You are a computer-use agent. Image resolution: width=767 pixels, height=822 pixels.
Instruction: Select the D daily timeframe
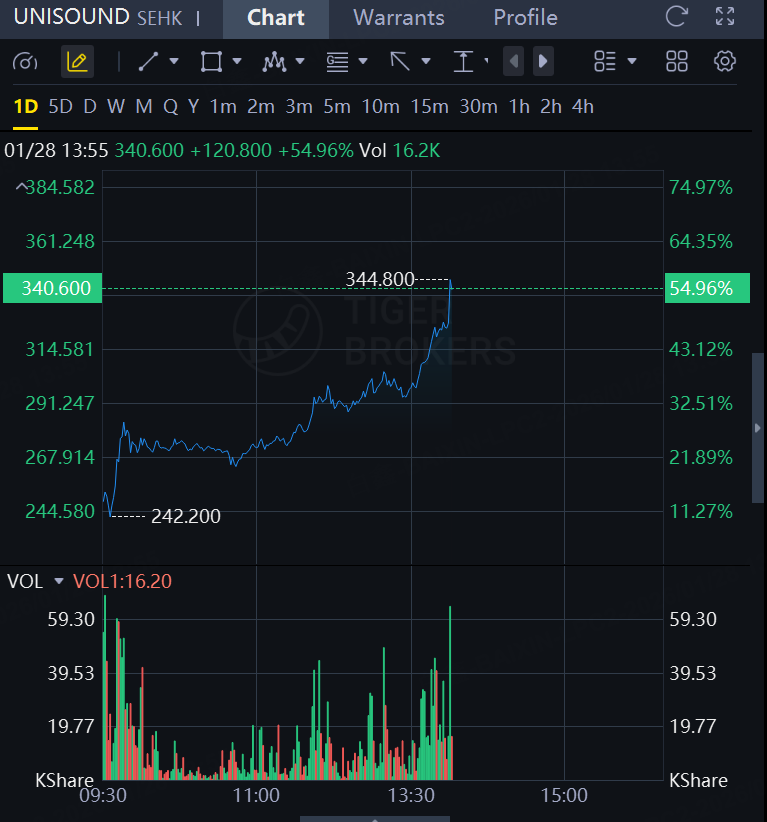90,107
